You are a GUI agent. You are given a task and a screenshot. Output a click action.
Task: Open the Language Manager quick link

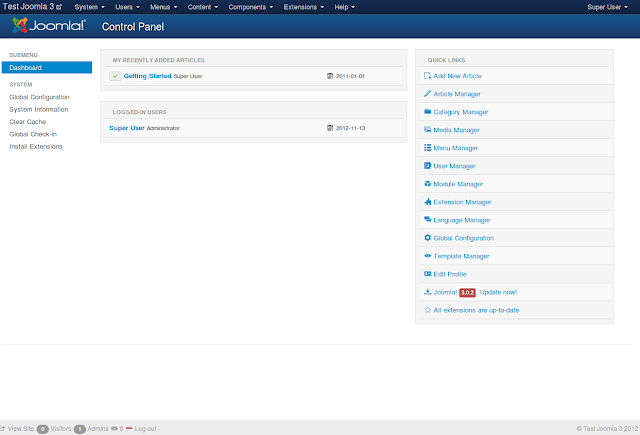(x=462, y=220)
